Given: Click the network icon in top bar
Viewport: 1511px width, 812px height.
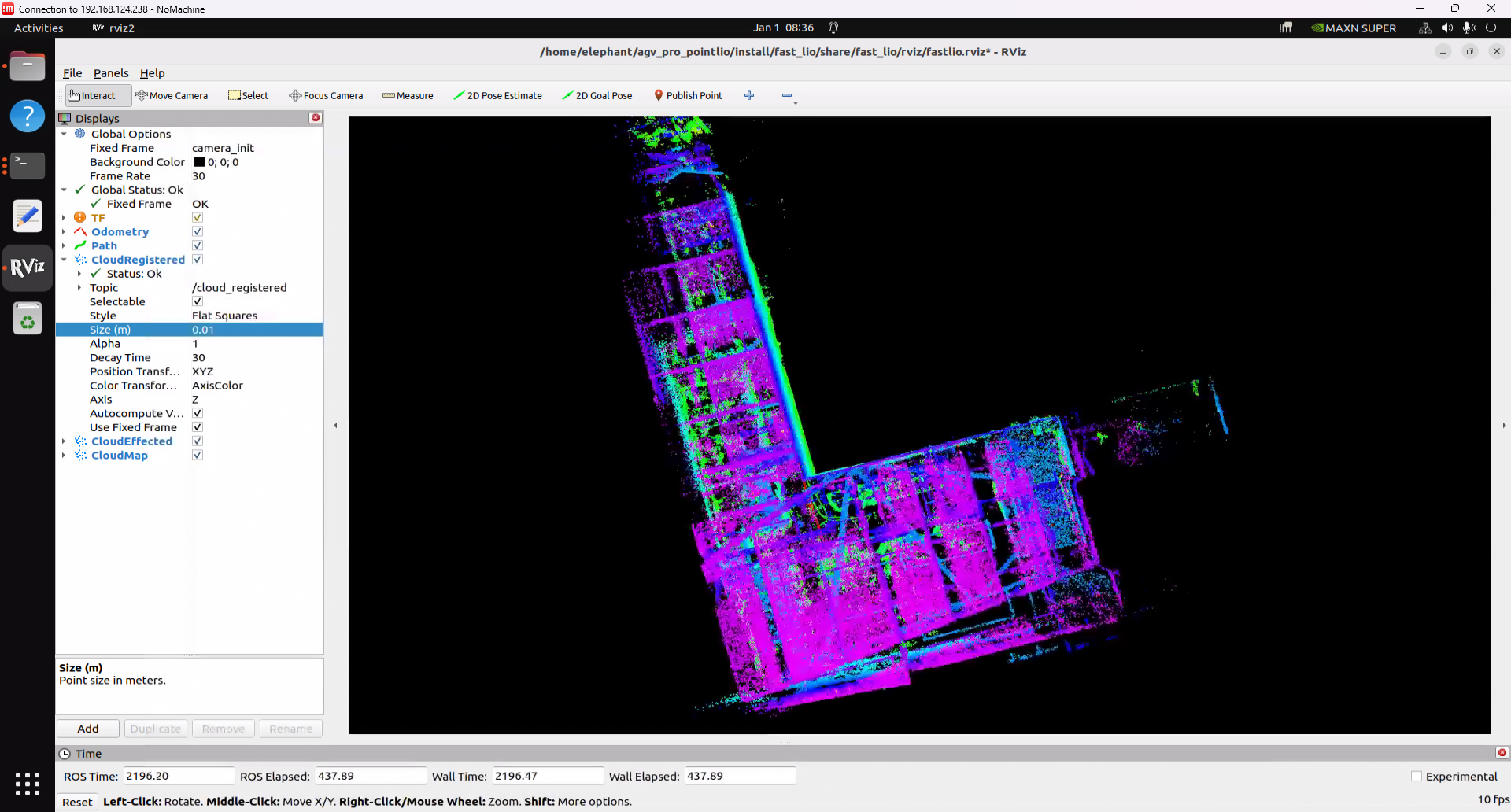Looking at the screenshot, I should 1424,28.
